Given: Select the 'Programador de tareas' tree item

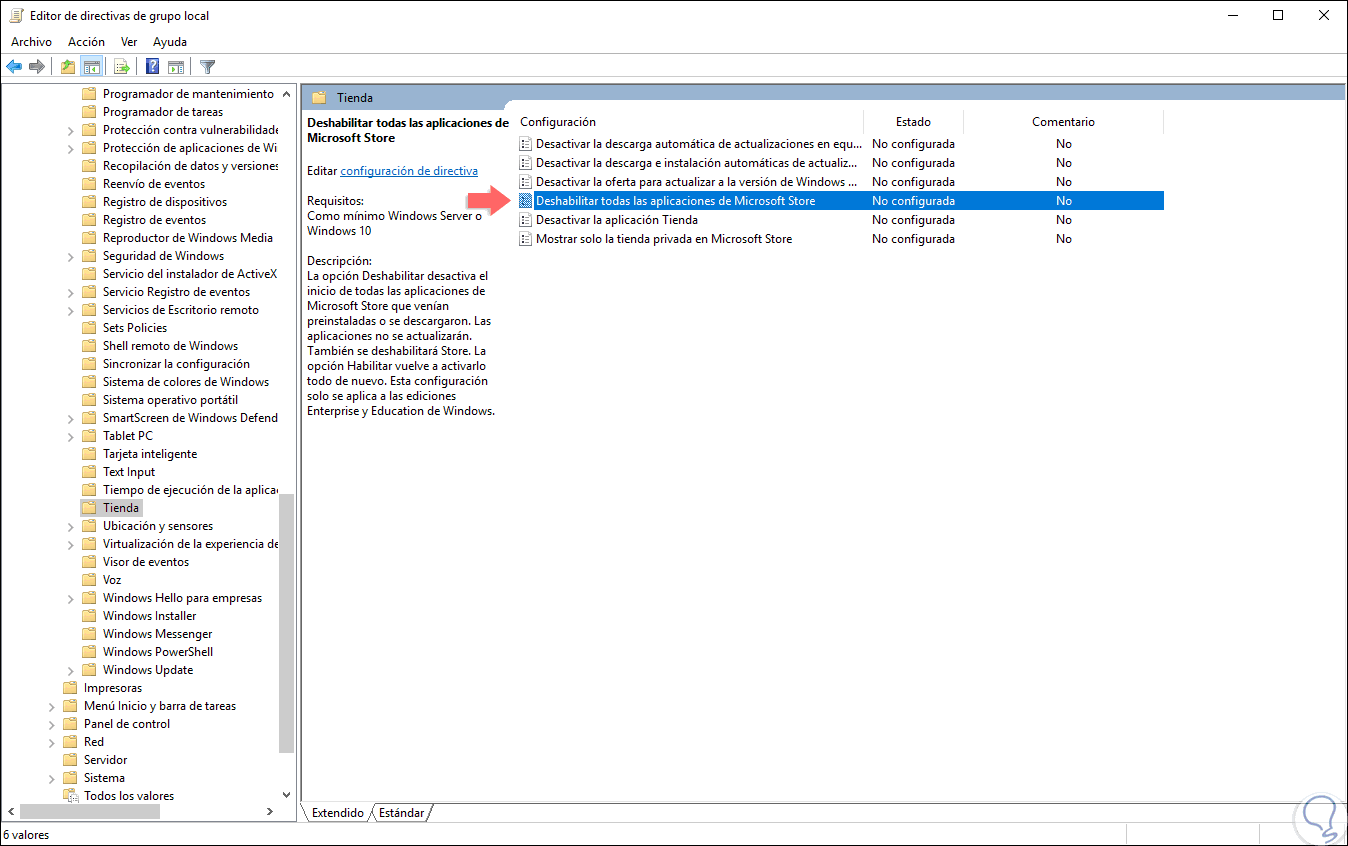Looking at the screenshot, I should [x=163, y=112].
